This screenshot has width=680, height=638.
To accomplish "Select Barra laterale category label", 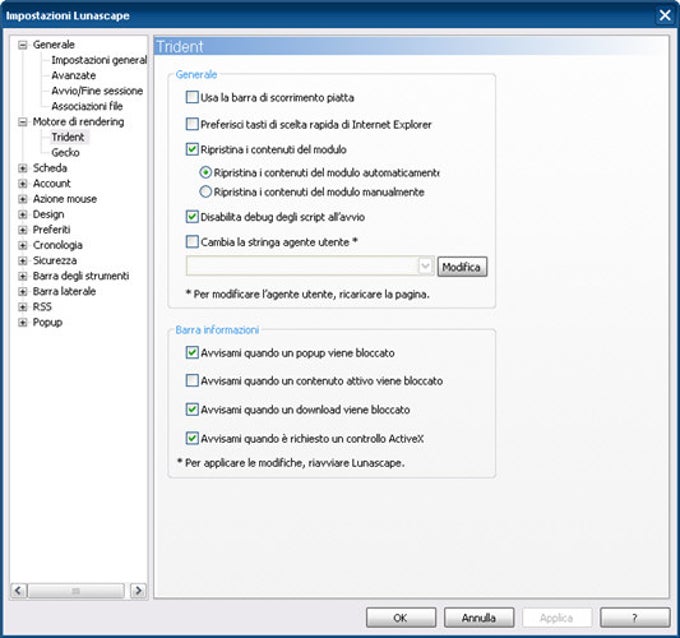I will pyautogui.click(x=64, y=291).
